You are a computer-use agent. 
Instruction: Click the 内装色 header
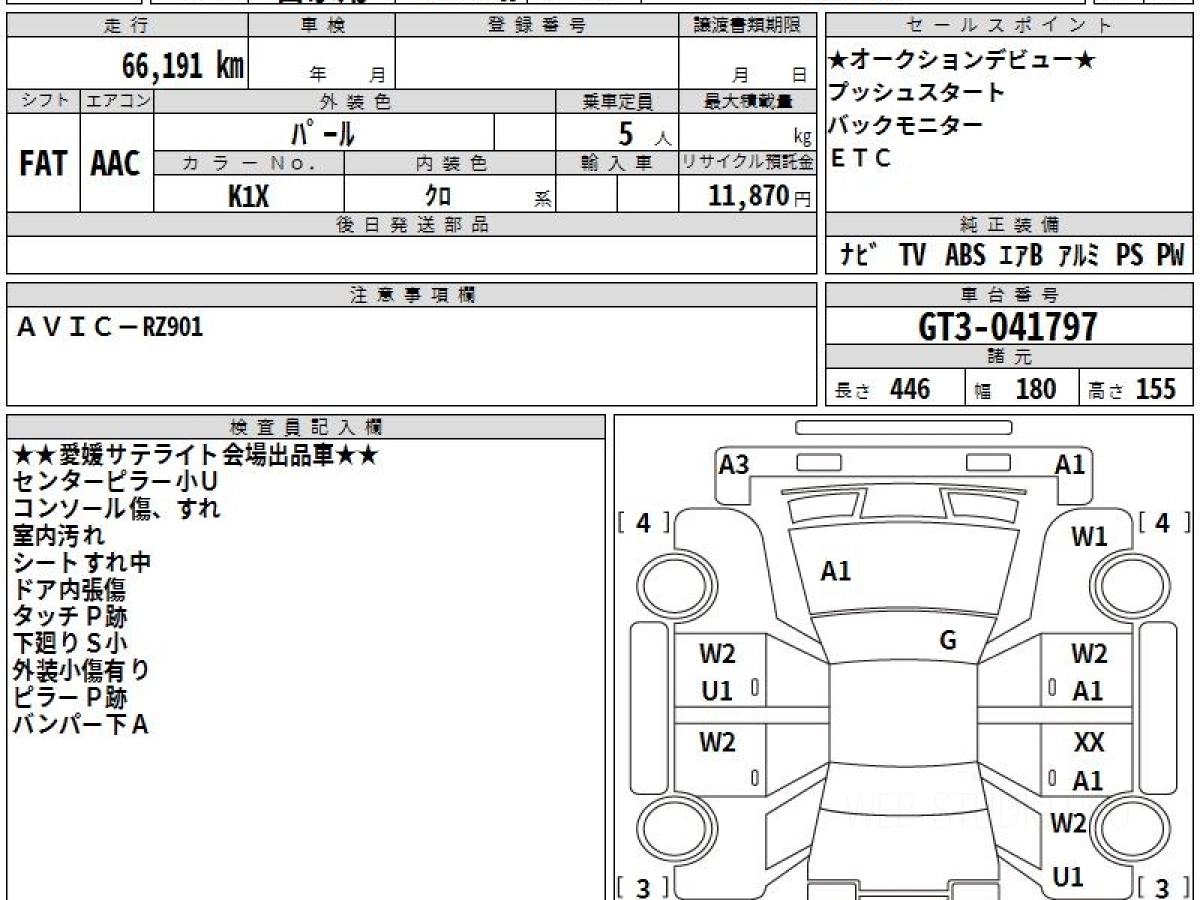click(451, 164)
